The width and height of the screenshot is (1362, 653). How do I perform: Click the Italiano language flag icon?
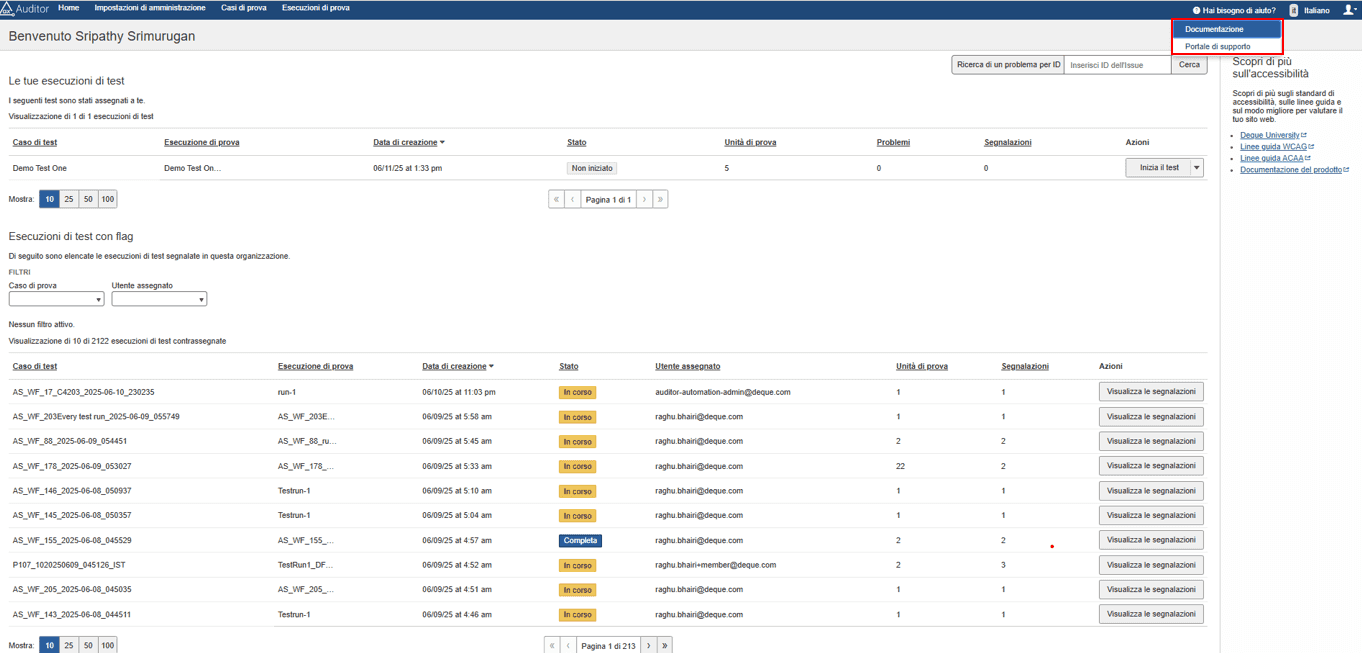coord(1294,10)
